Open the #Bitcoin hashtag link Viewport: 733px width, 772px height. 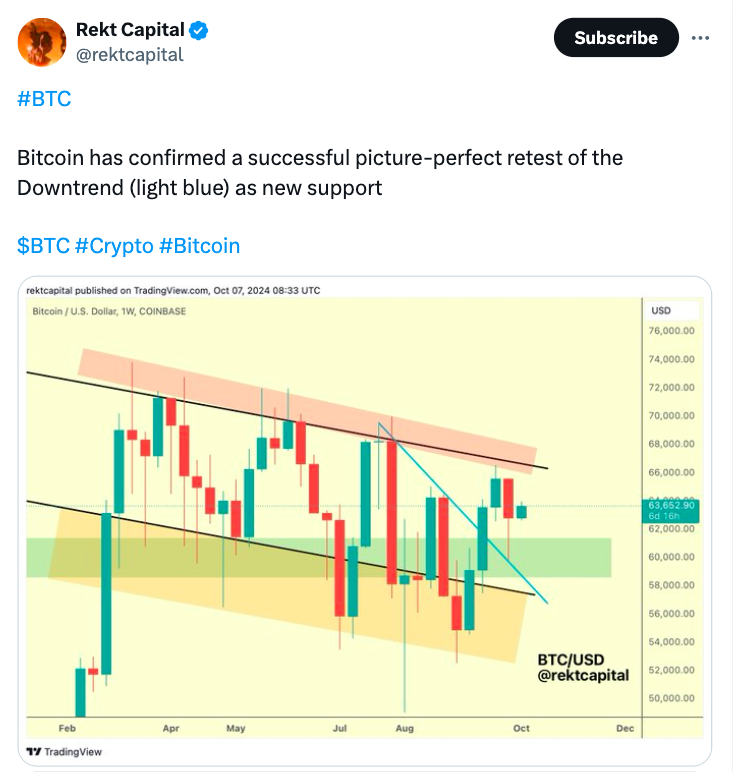(199, 246)
